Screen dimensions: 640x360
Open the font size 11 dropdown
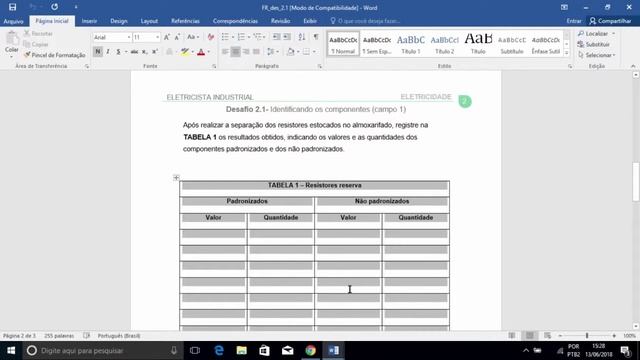(157, 37)
